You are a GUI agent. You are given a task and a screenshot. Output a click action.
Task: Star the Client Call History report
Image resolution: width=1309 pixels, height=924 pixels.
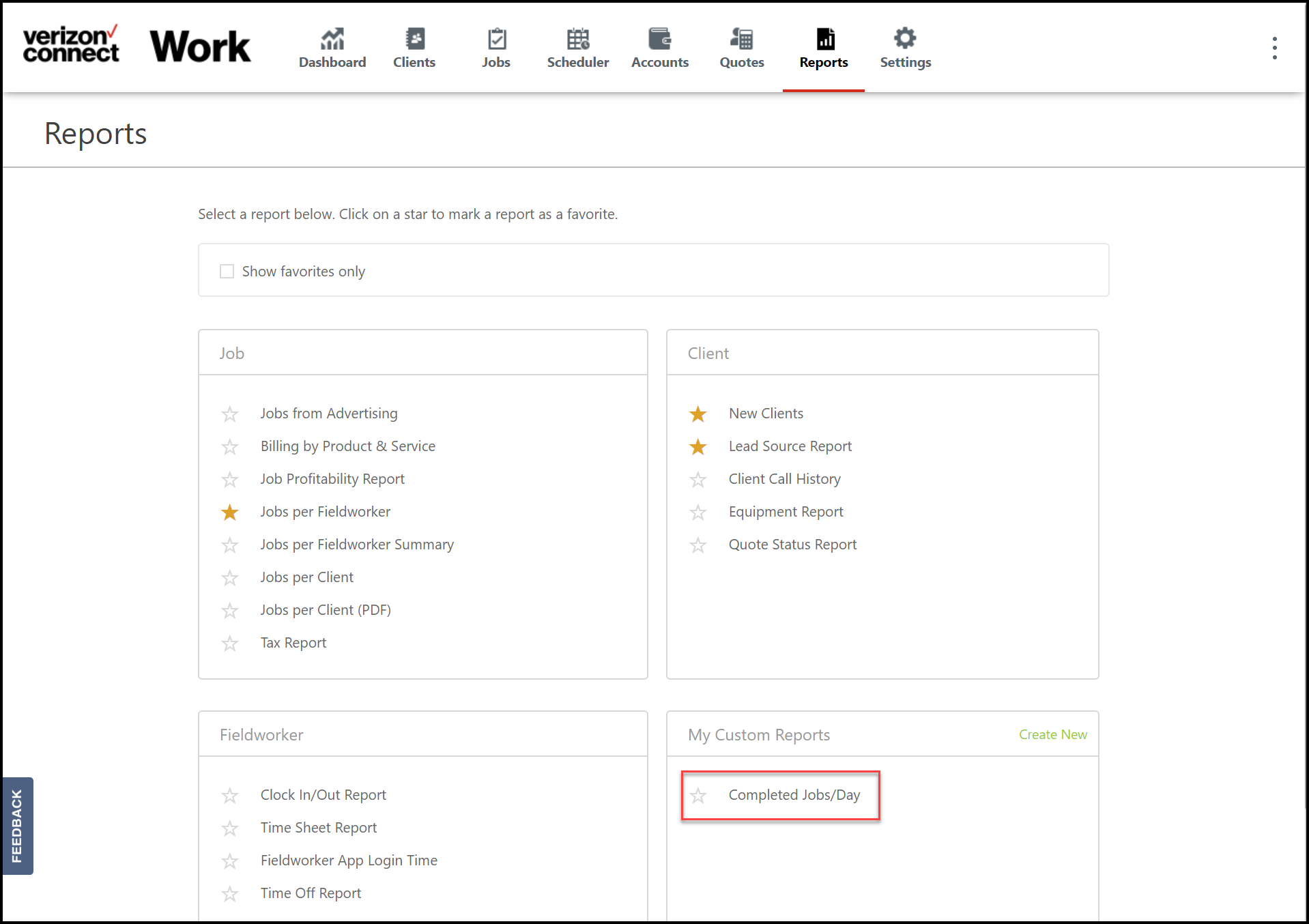tap(698, 480)
